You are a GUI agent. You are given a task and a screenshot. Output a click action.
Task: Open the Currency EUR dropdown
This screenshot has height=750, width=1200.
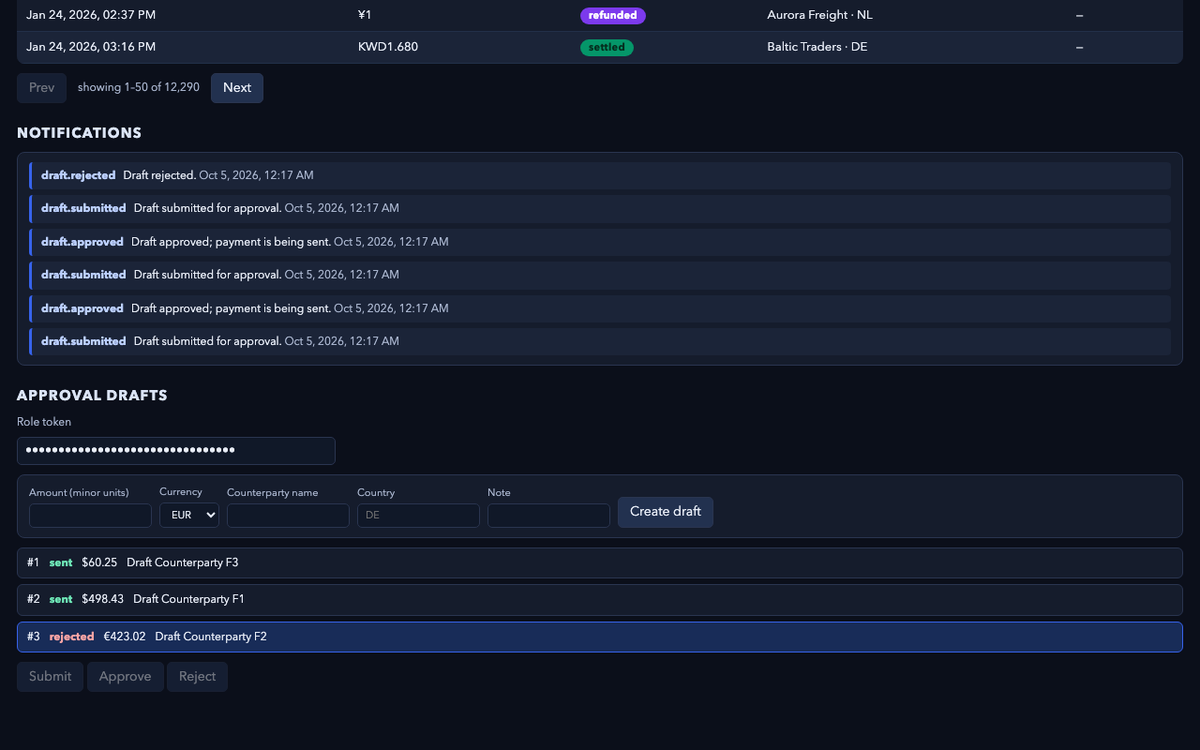coord(189,515)
